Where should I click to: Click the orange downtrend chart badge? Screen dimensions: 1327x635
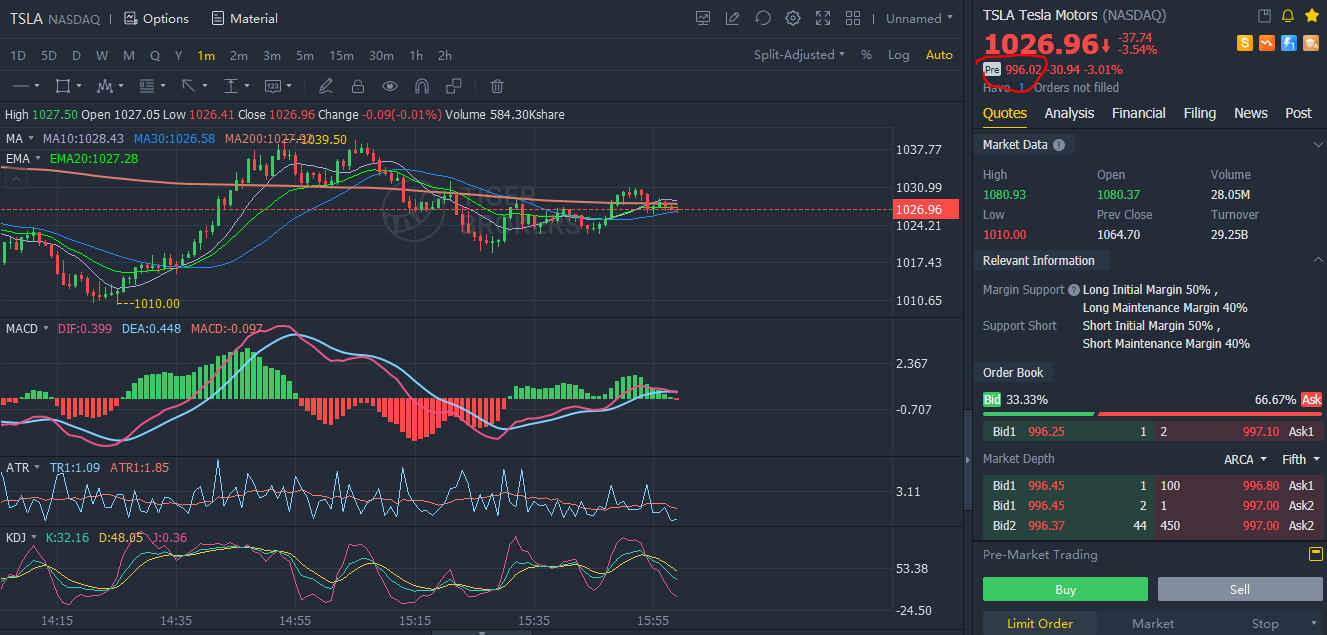(x=1267, y=43)
